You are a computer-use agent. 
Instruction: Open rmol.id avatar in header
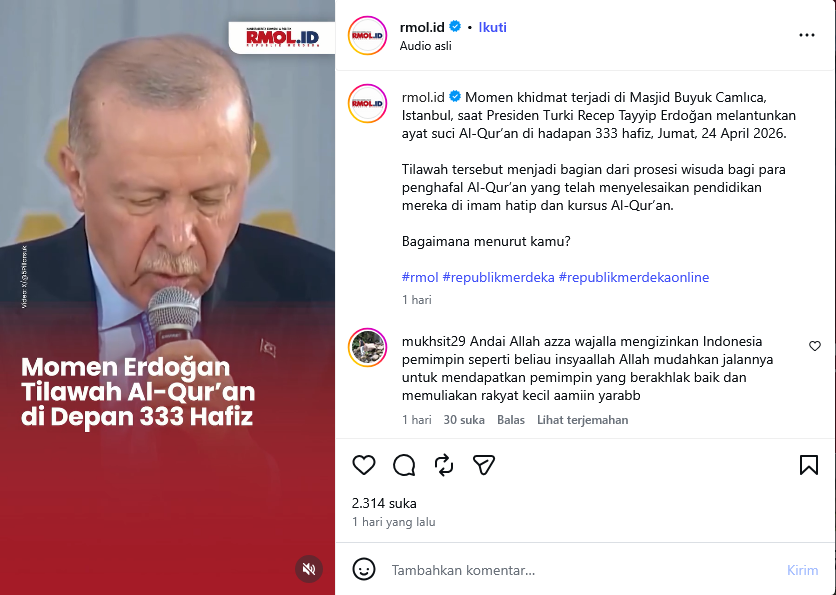pos(367,36)
